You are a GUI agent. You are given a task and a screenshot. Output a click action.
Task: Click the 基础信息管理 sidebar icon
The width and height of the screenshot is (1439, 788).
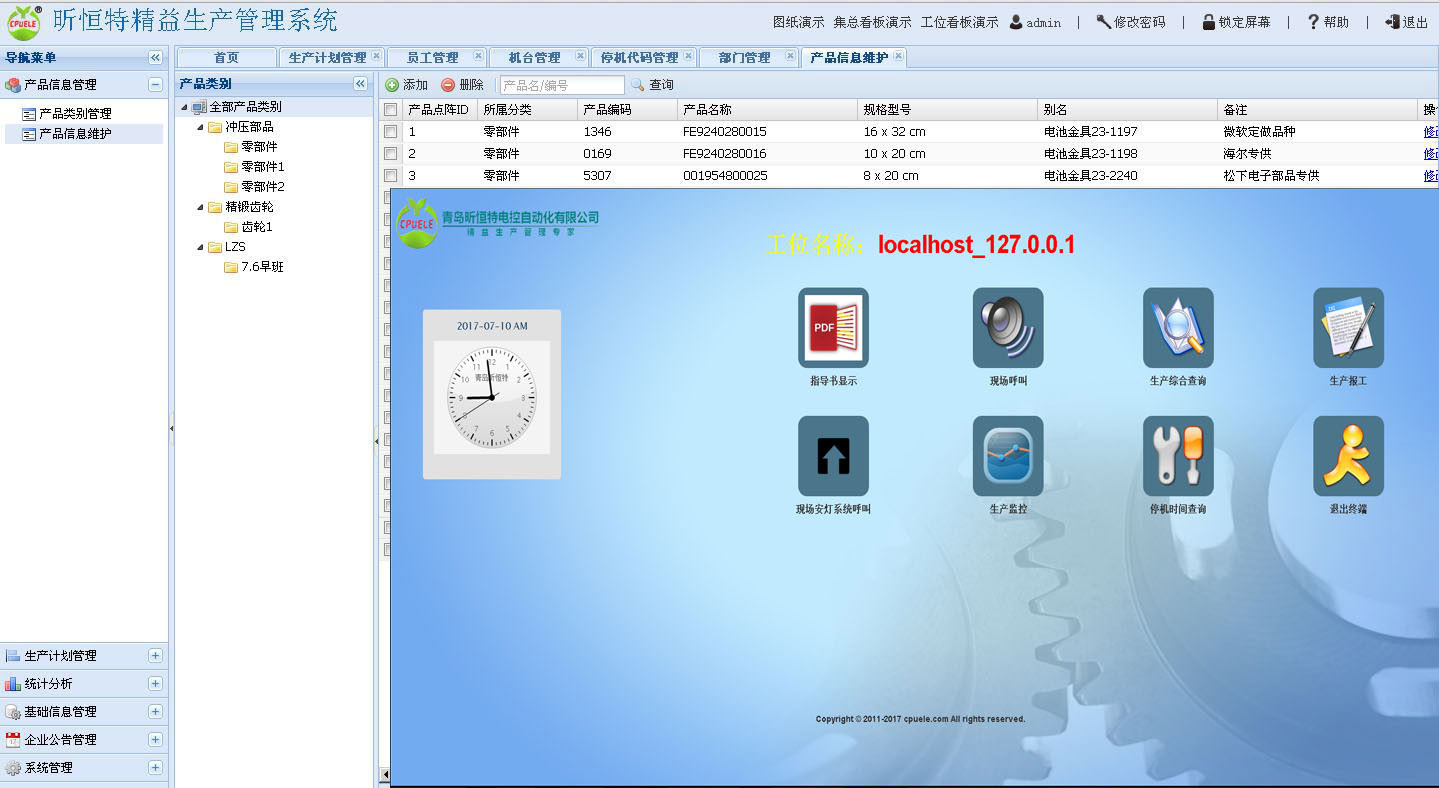tap(13, 712)
